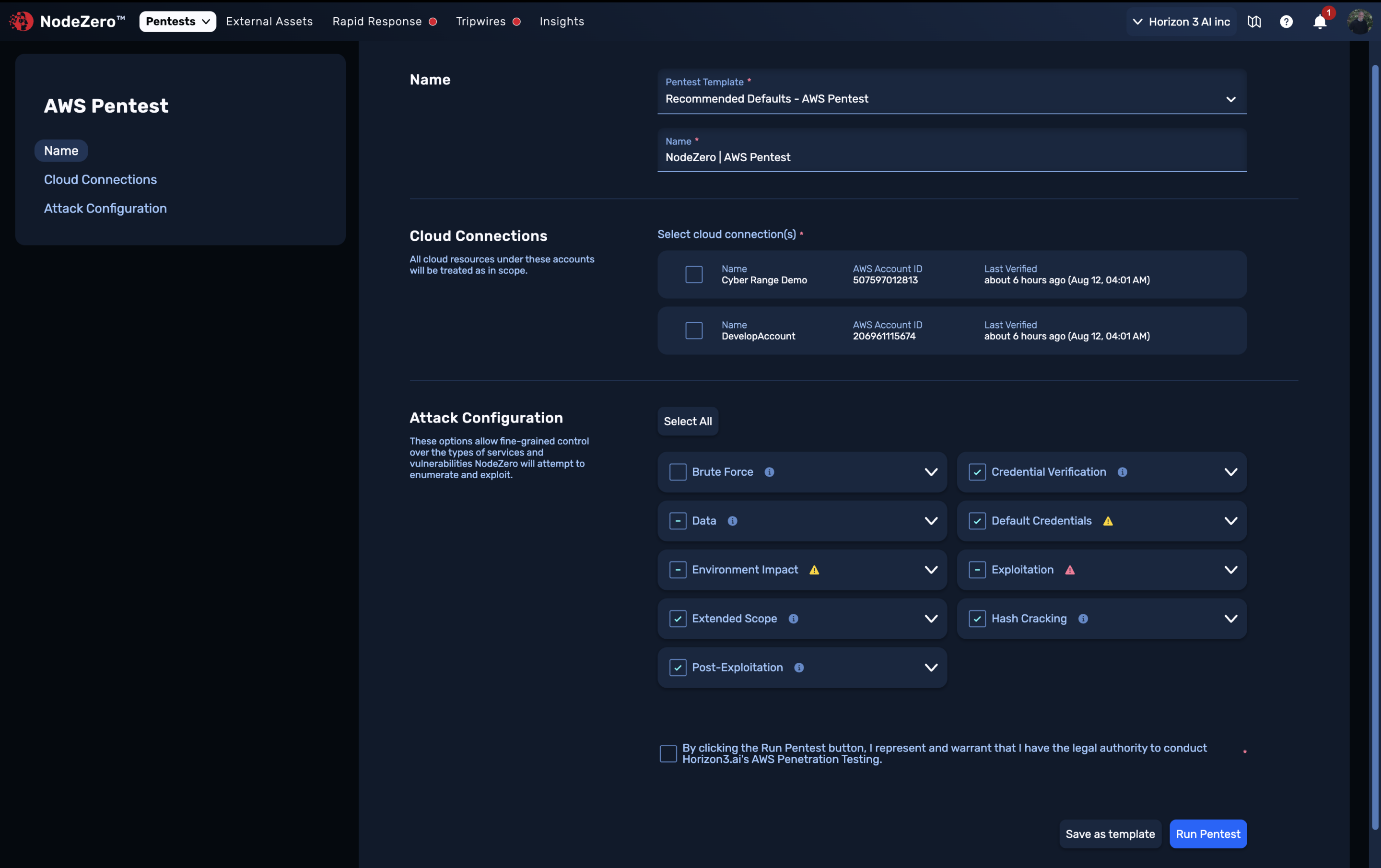Toggle the Environment Impact checkbox
The height and width of the screenshot is (868, 1381).
point(678,570)
